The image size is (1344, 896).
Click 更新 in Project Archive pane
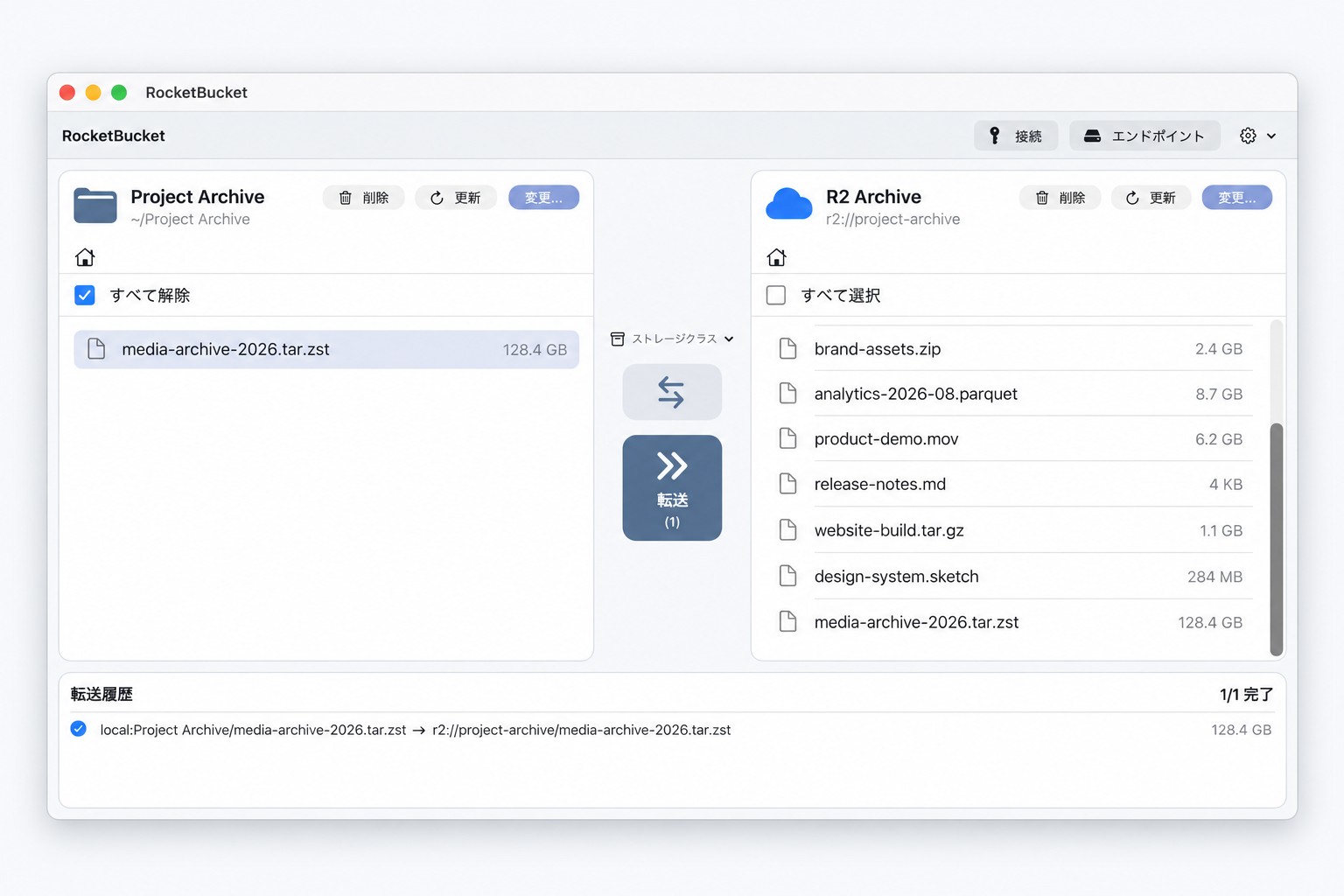[x=455, y=198]
